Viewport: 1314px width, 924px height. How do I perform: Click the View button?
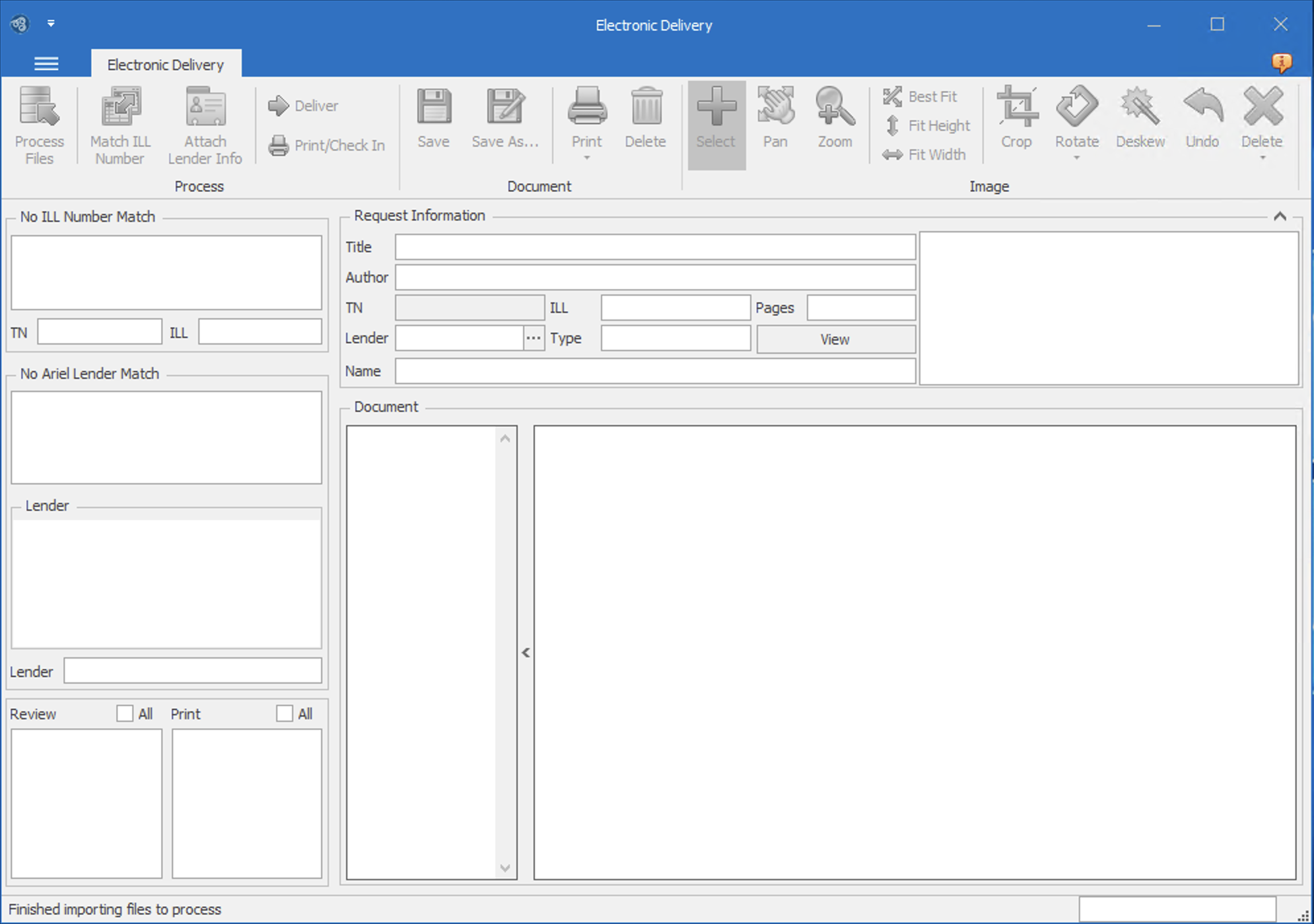[x=835, y=339]
